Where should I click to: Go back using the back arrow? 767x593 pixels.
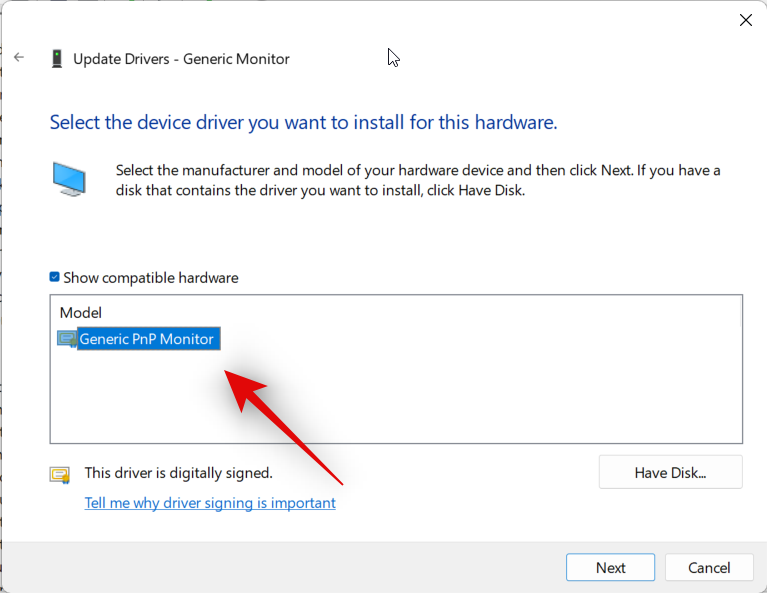tap(19, 58)
